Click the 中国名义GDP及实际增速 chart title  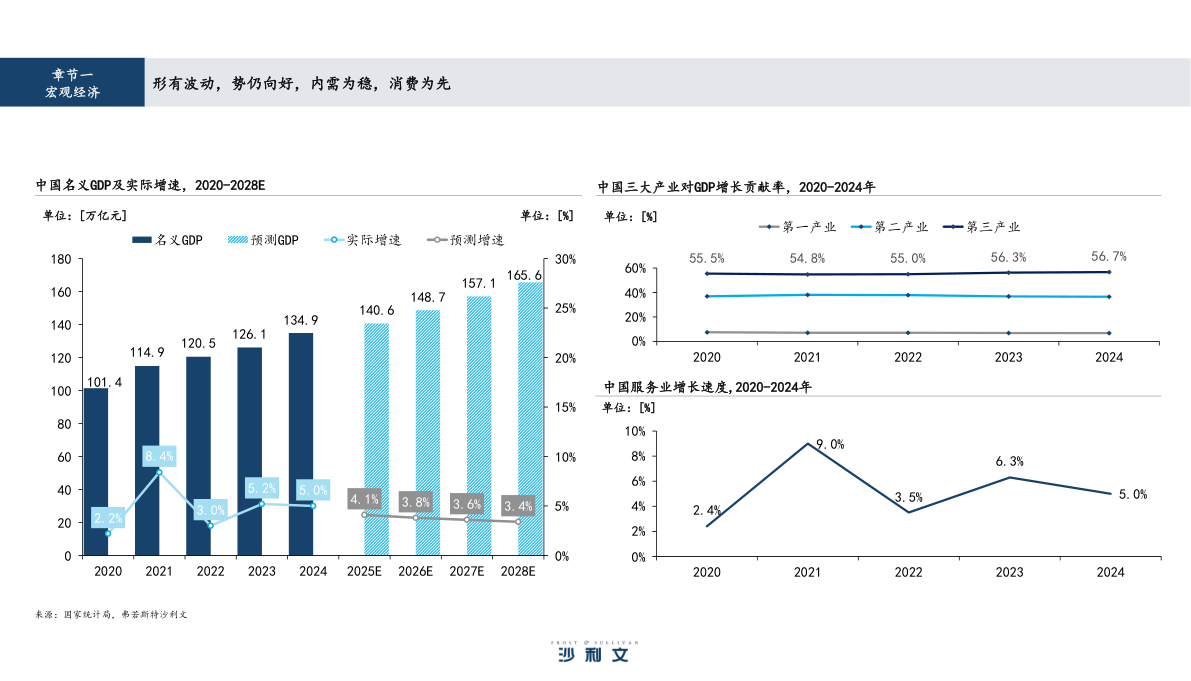pos(150,185)
